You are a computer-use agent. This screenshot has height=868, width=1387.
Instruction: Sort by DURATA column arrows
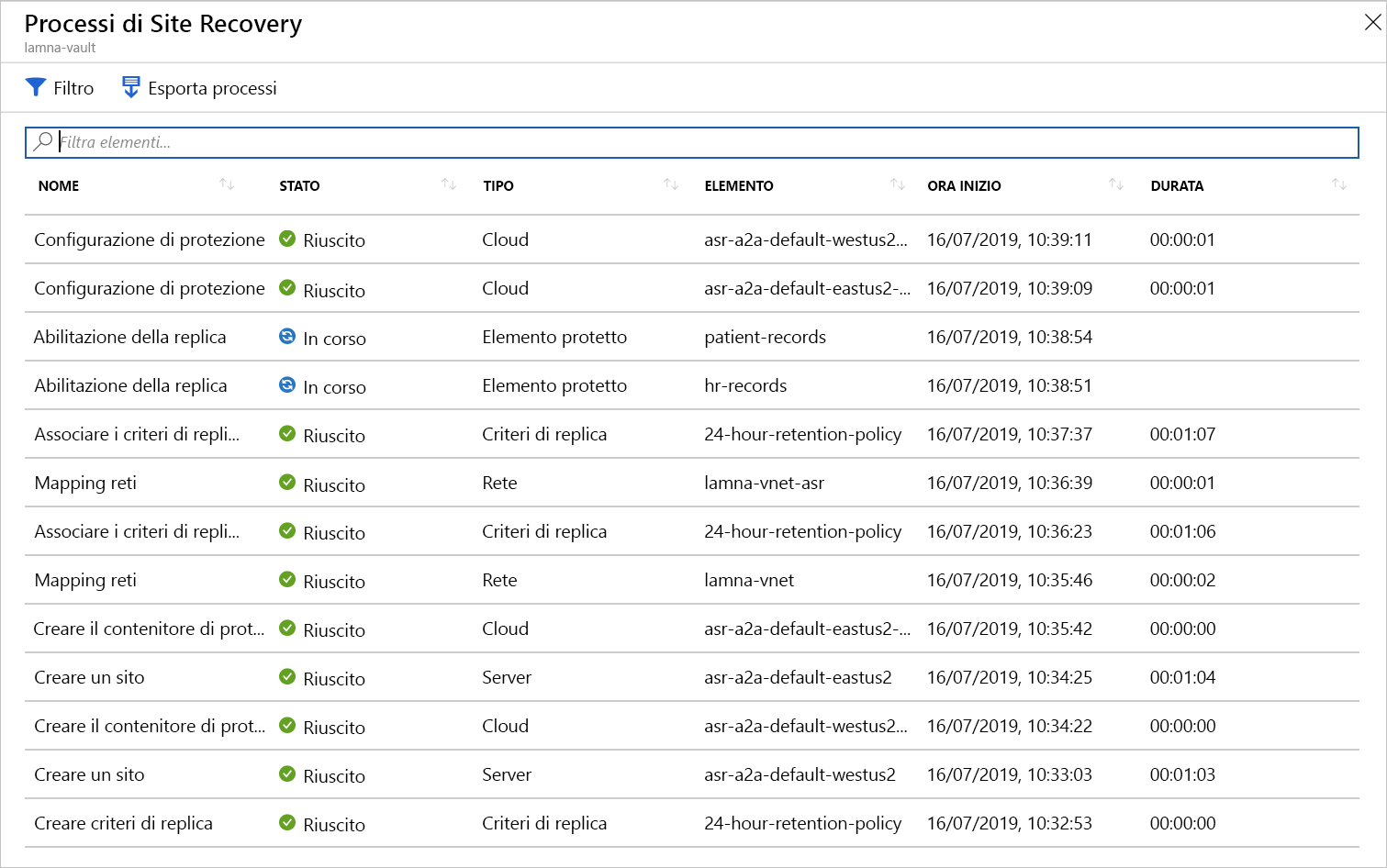click(1339, 184)
